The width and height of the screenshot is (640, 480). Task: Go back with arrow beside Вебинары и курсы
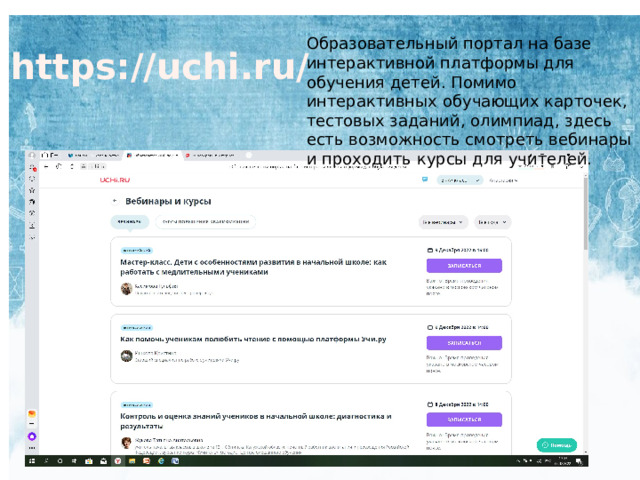tap(115, 201)
